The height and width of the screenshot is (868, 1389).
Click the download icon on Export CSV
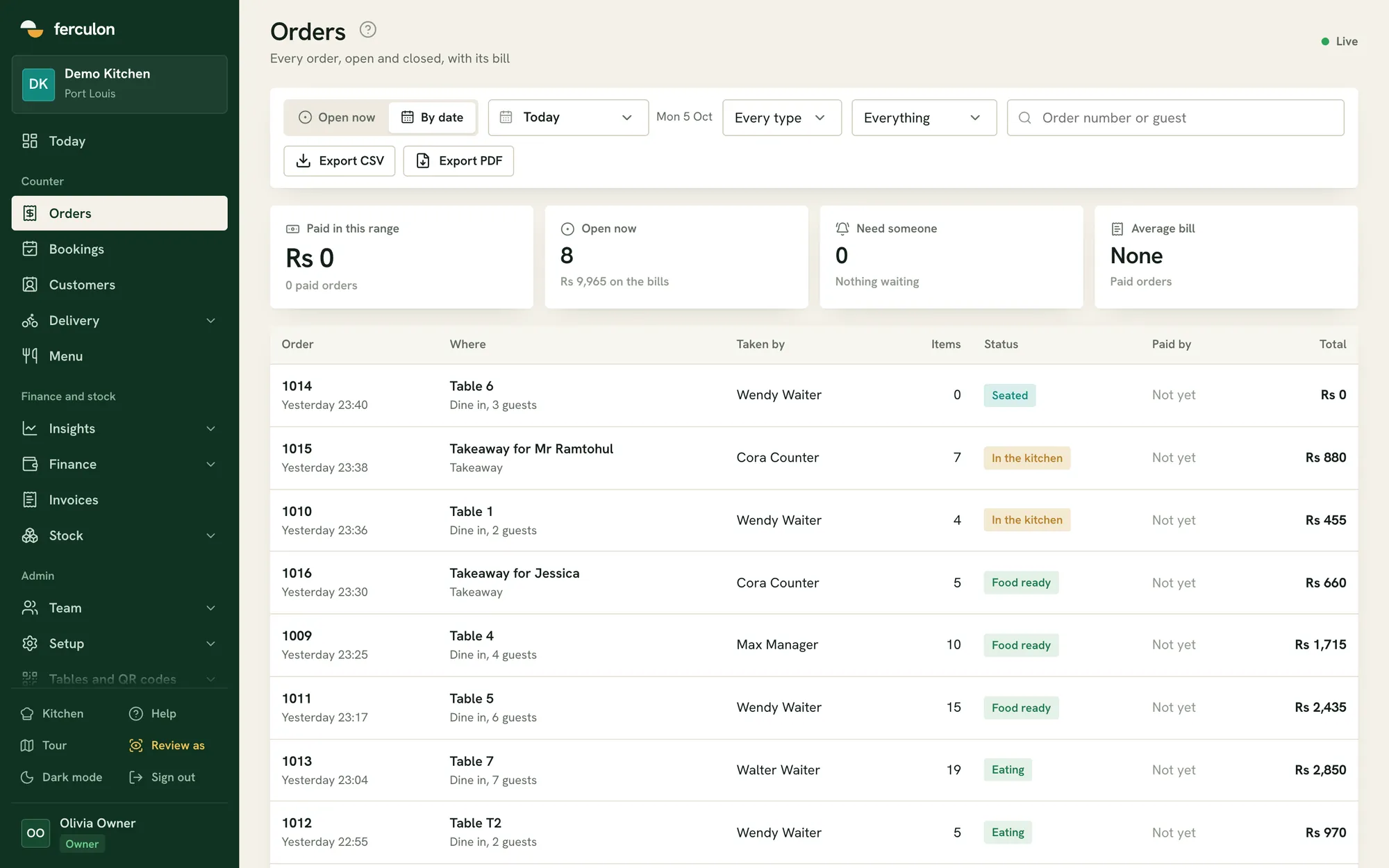coord(303,161)
